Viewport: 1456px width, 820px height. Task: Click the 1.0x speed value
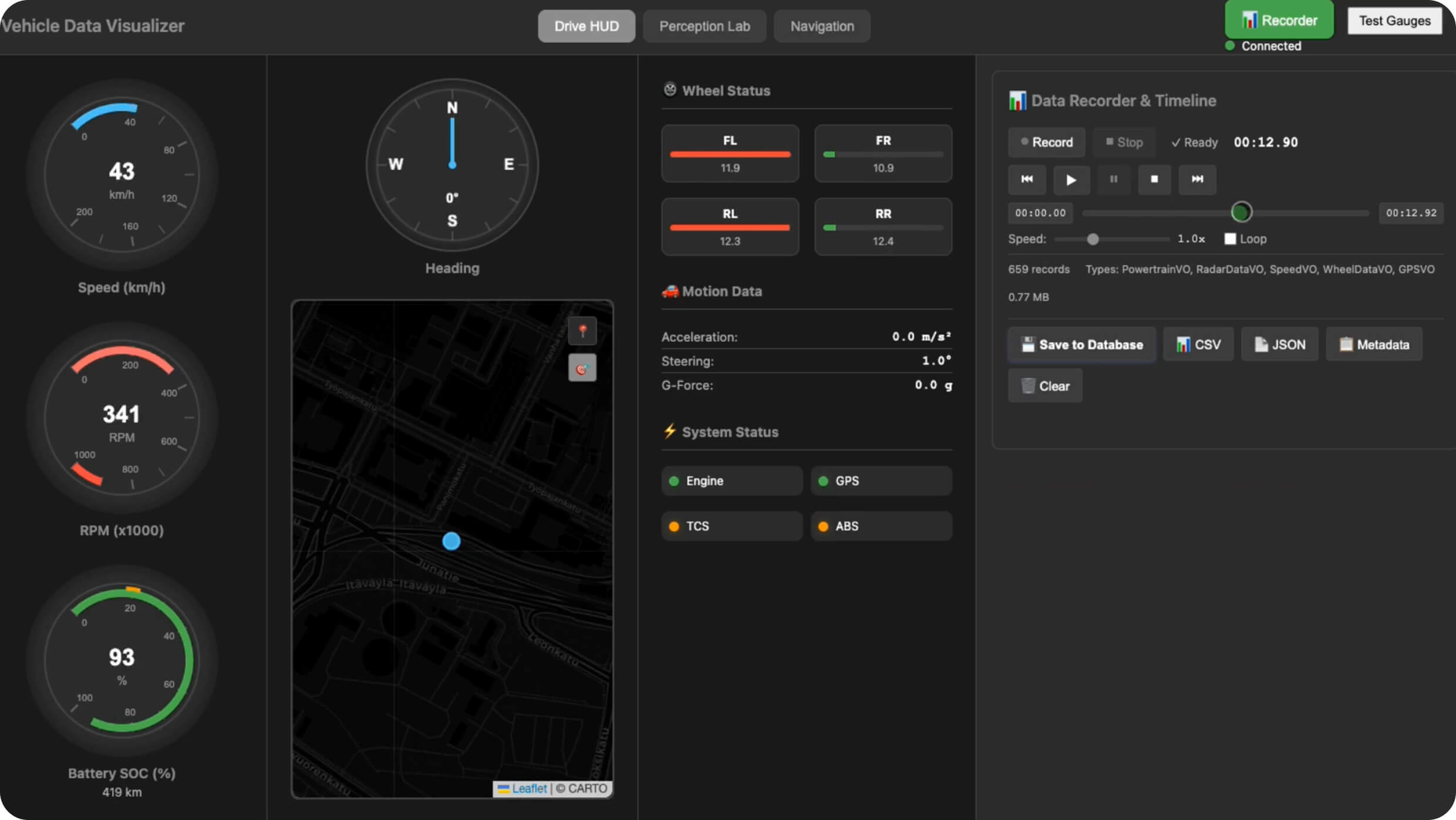pos(1191,239)
